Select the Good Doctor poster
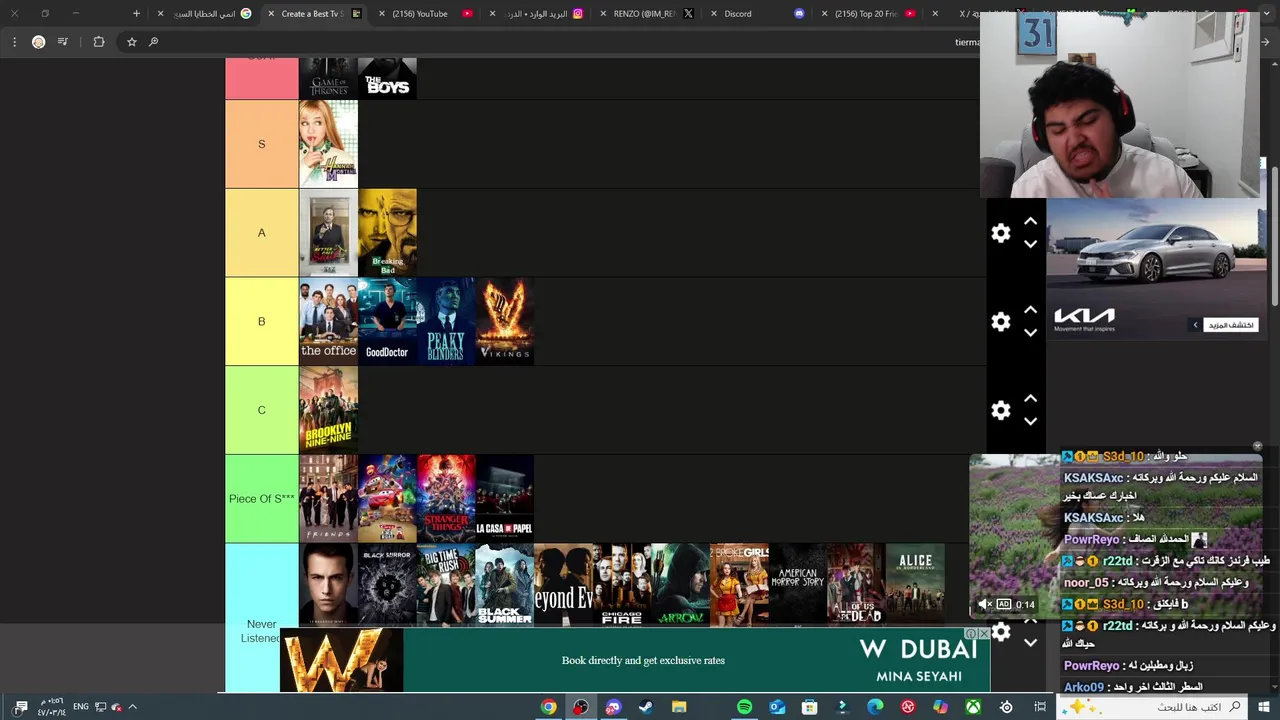Viewport: 1280px width, 720px height. click(387, 321)
